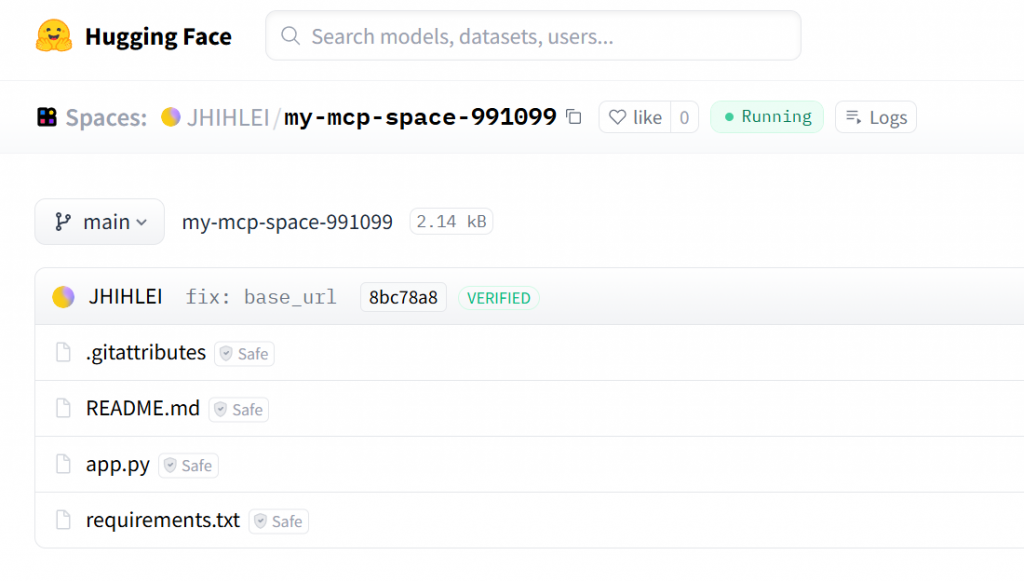Open the .gitattributes file
The height and width of the screenshot is (582, 1024).
(146, 353)
